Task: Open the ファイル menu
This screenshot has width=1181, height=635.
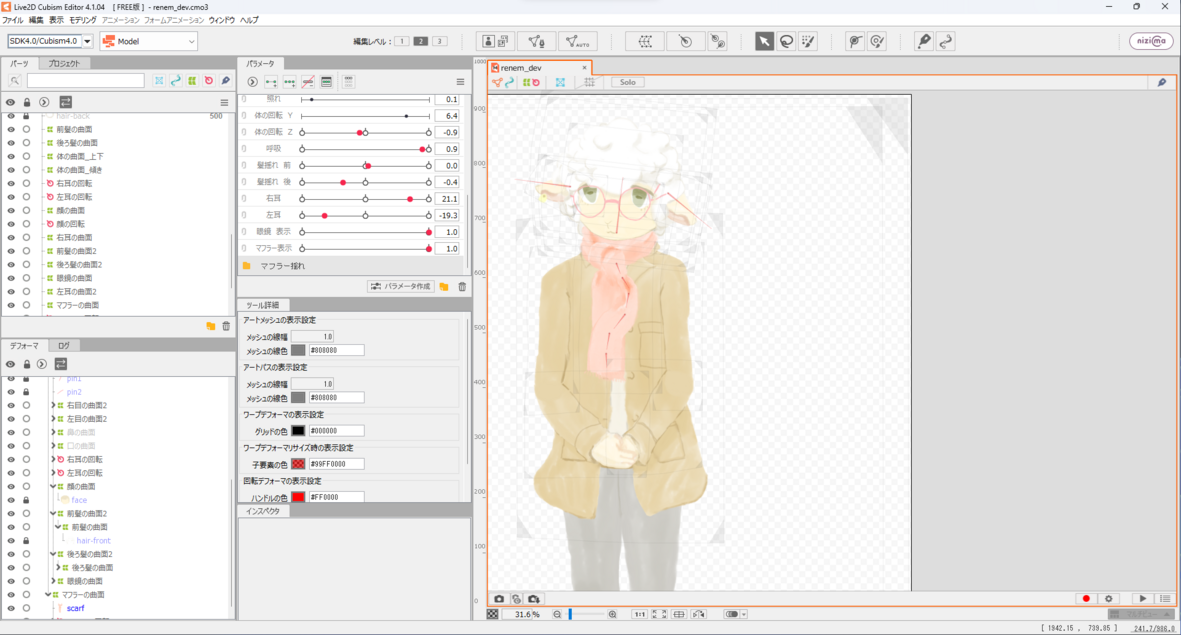Action: click(x=13, y=20)
